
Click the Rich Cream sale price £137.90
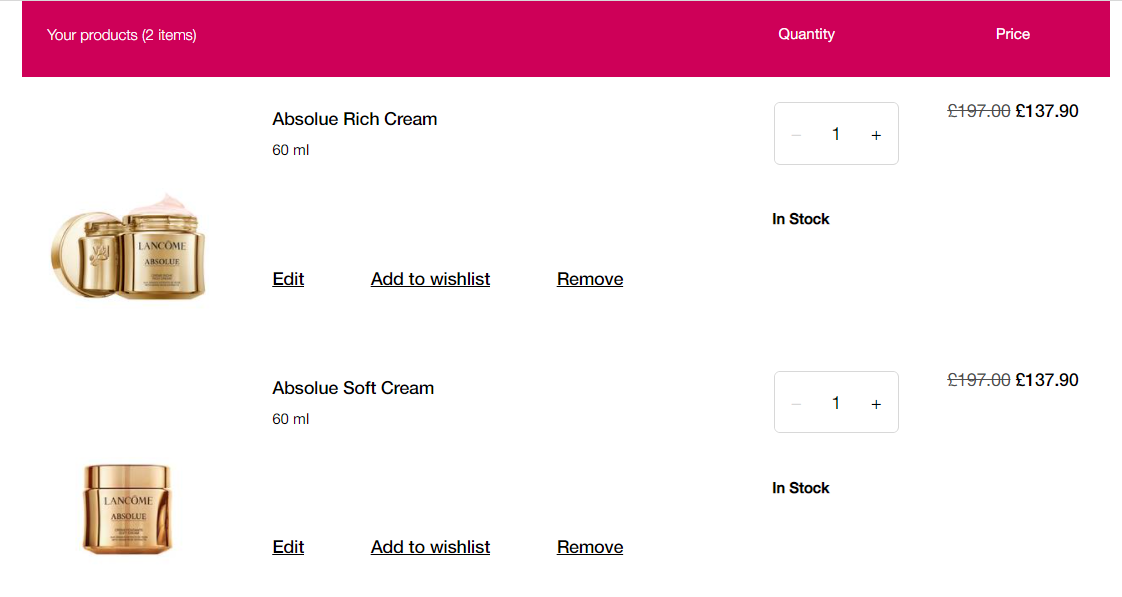1047,111
